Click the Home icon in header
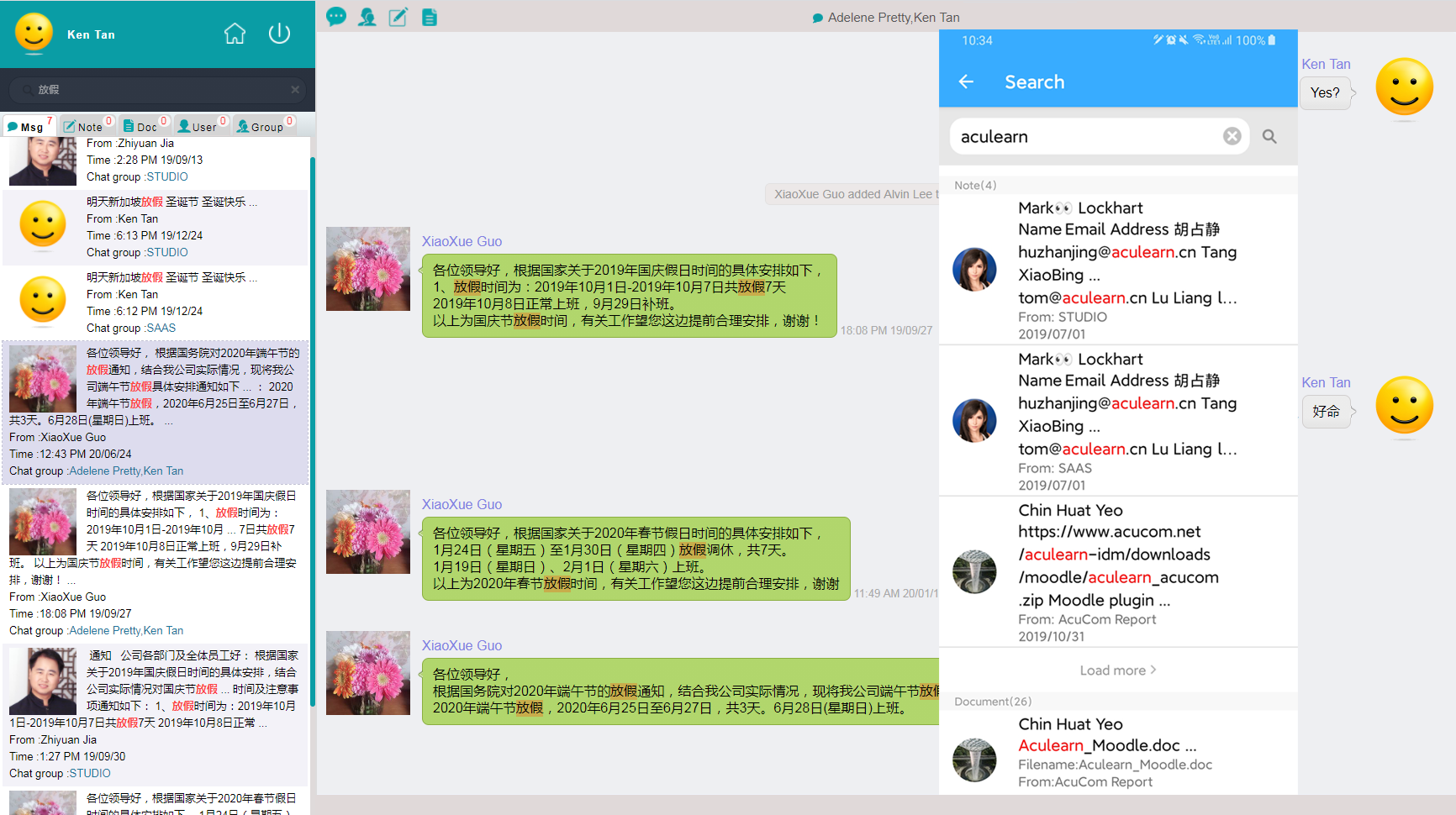This screenshot has height=815, width=1456. click(235, 34)
